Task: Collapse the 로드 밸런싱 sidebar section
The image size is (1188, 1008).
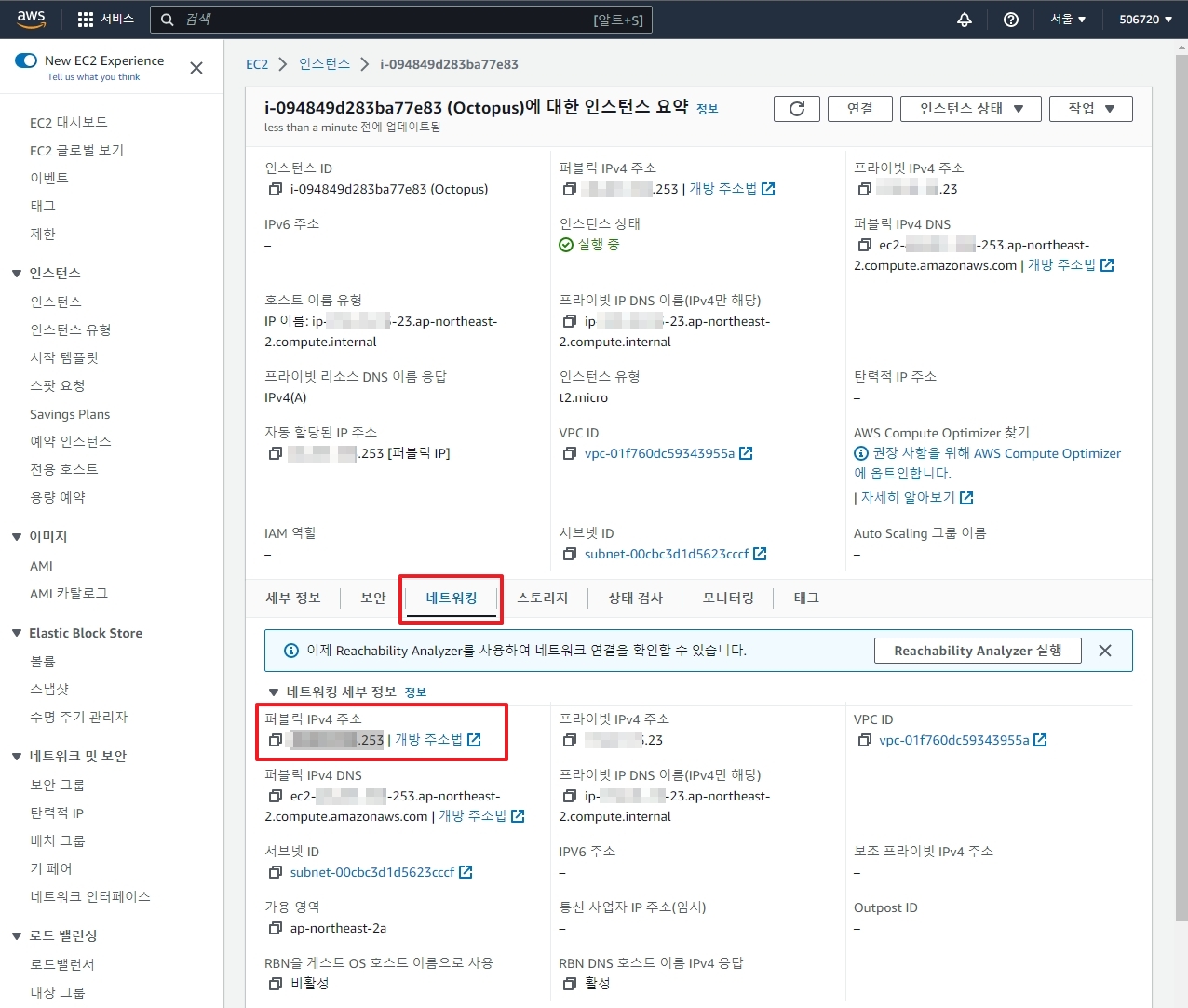Action: (x=17, y=936)
